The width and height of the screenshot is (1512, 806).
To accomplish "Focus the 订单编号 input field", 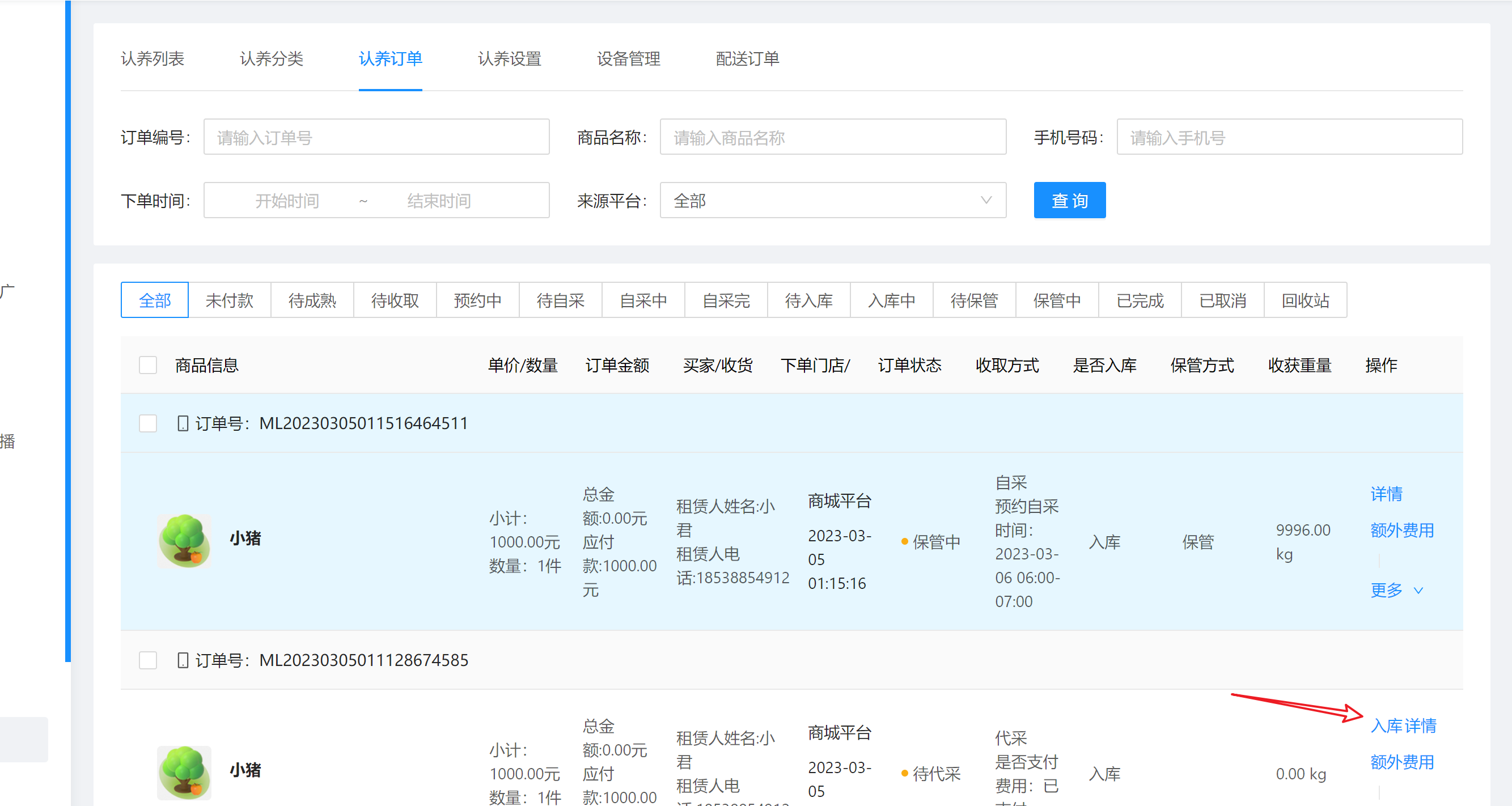I will pos(376,137).
